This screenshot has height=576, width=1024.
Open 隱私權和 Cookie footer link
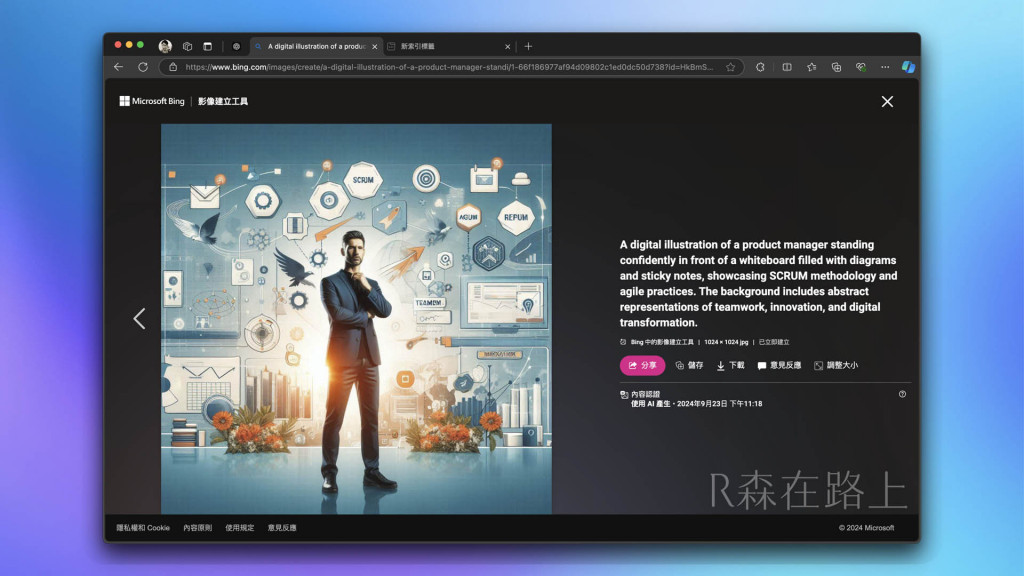pyautogui.click(x=143, y=528)
